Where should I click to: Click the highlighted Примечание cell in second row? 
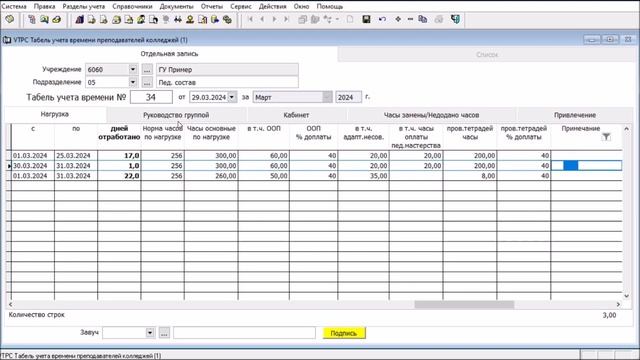[587, 166]
